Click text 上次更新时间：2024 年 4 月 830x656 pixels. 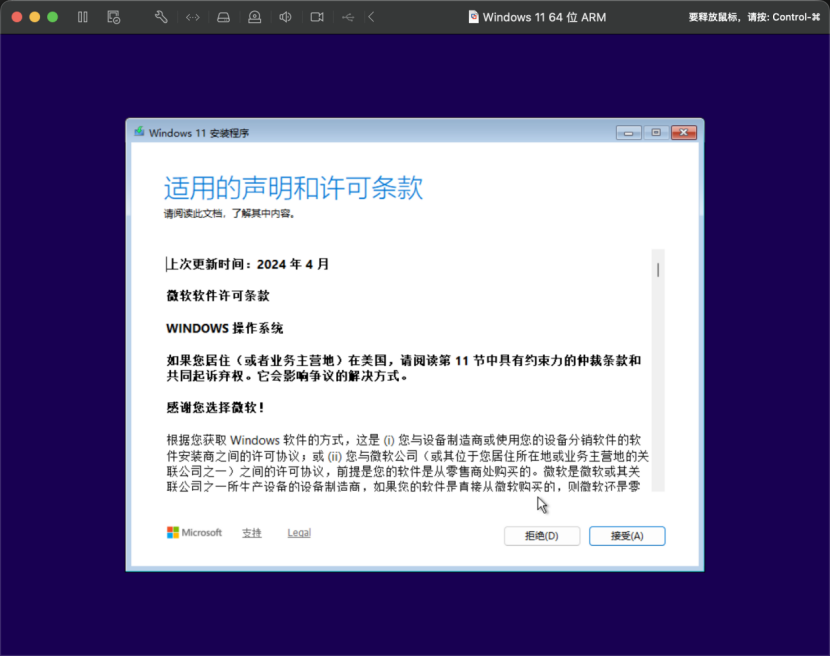coord(248,264)
